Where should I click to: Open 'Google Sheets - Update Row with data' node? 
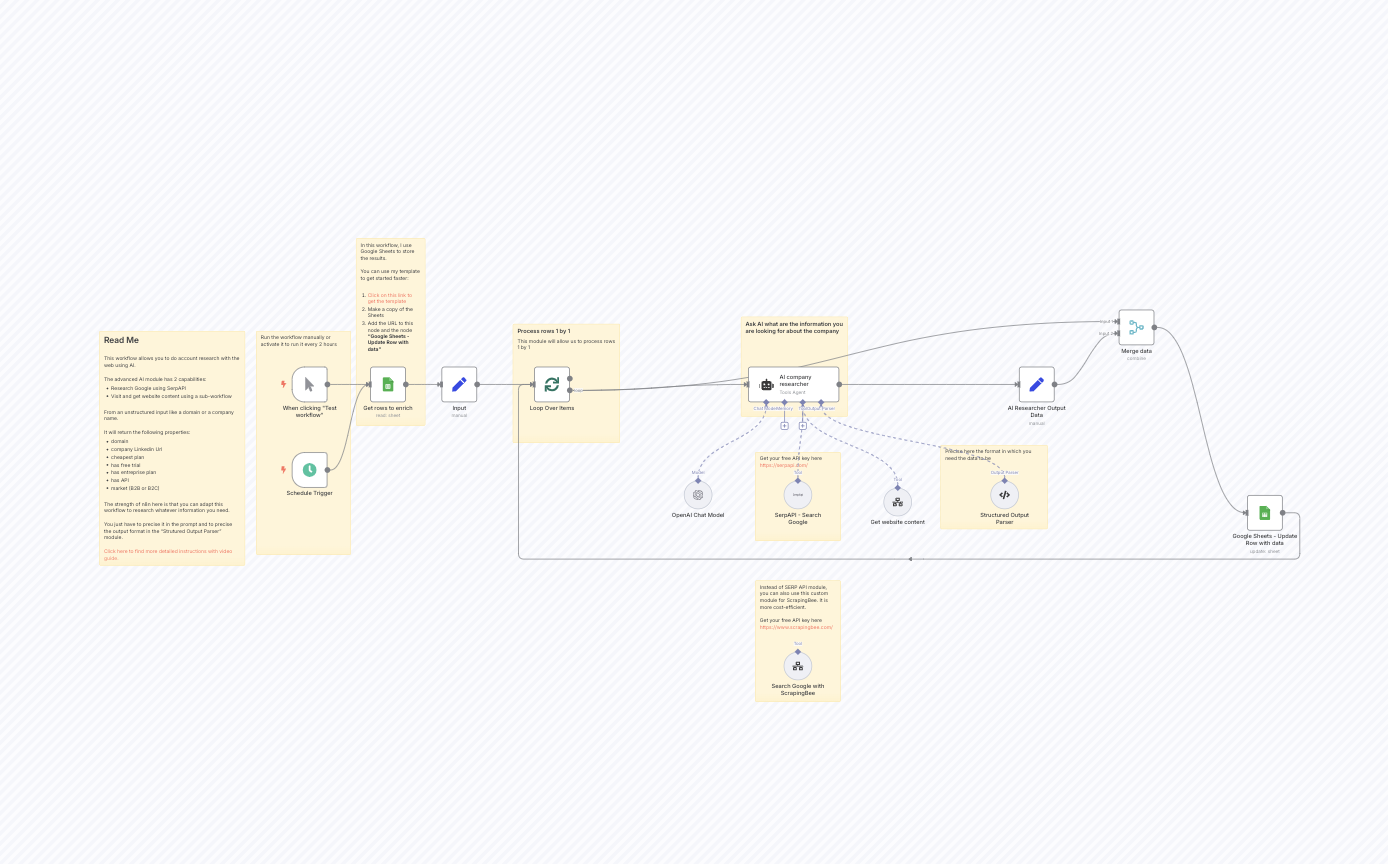click(x=1264, y=513)
